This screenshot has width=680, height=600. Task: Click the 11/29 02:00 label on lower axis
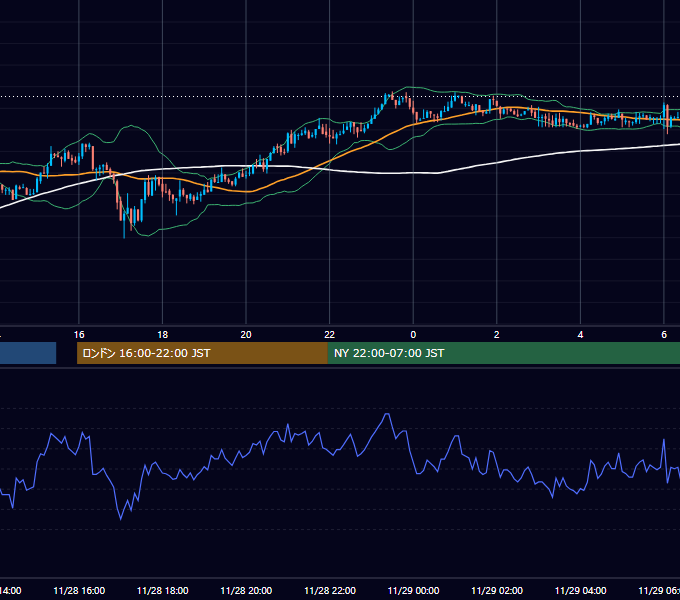pyautogui.click(x=497, y=591)
